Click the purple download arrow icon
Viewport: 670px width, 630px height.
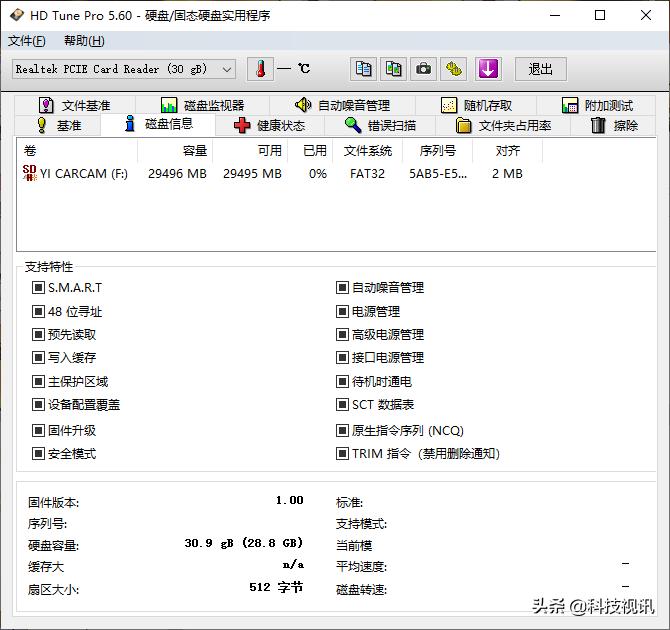[x=488, y=69]
